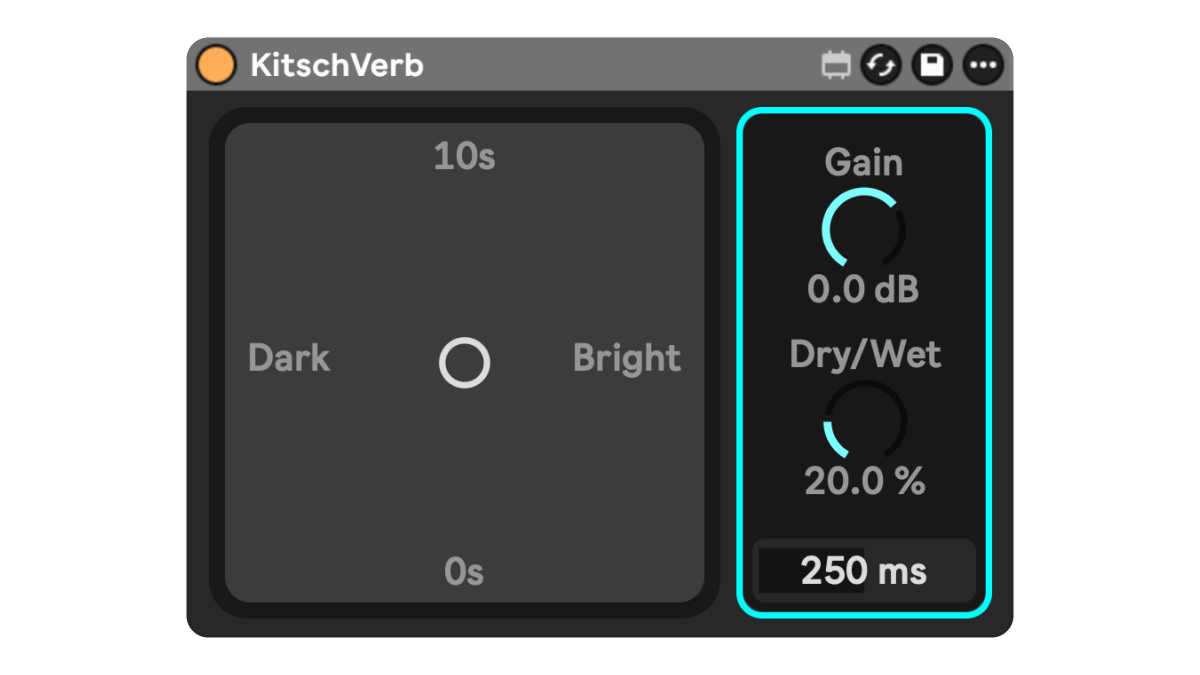Click the 10s label at the top
The height and width of the screenshot is (675, 1200).
(x=464, y=156)
